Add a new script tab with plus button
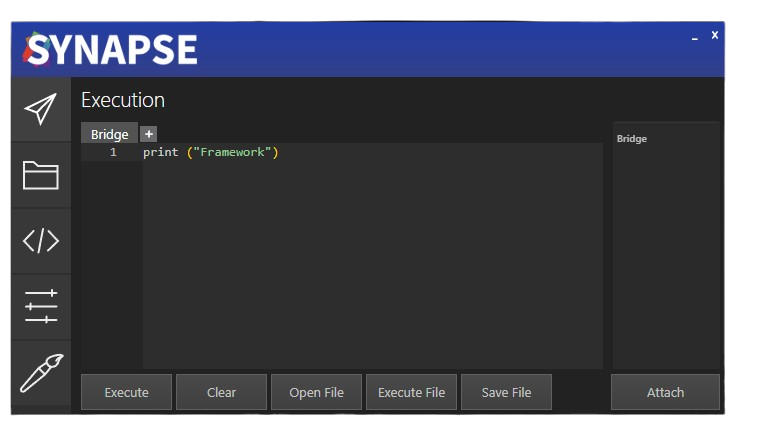Viewport: 762px width, 447px height. 149,134
